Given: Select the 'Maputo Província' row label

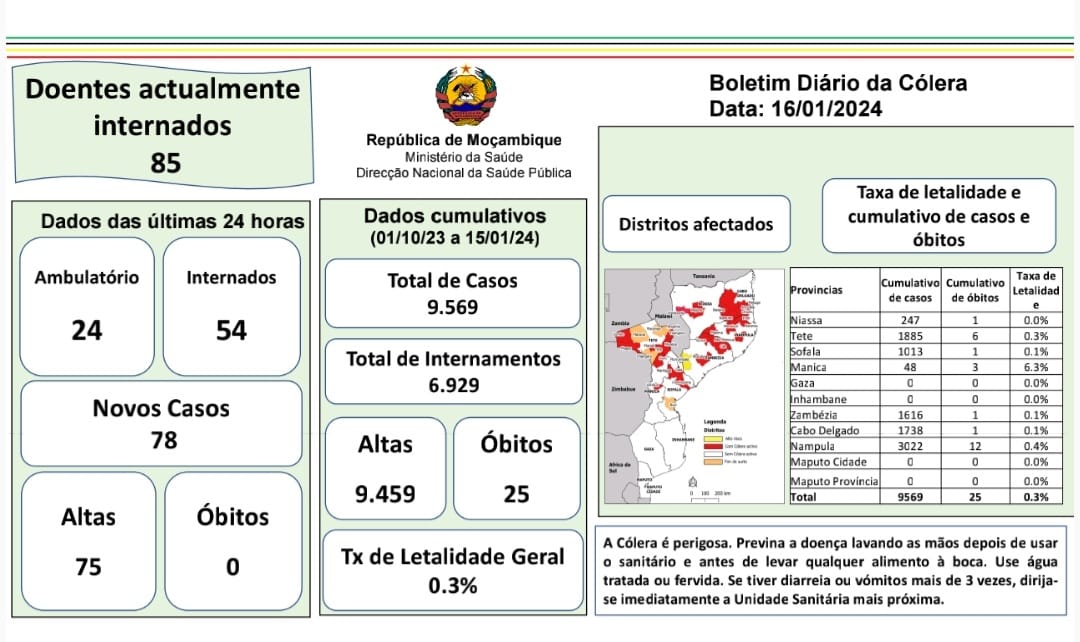Looking at the screenshot, I should coord(833,481).
